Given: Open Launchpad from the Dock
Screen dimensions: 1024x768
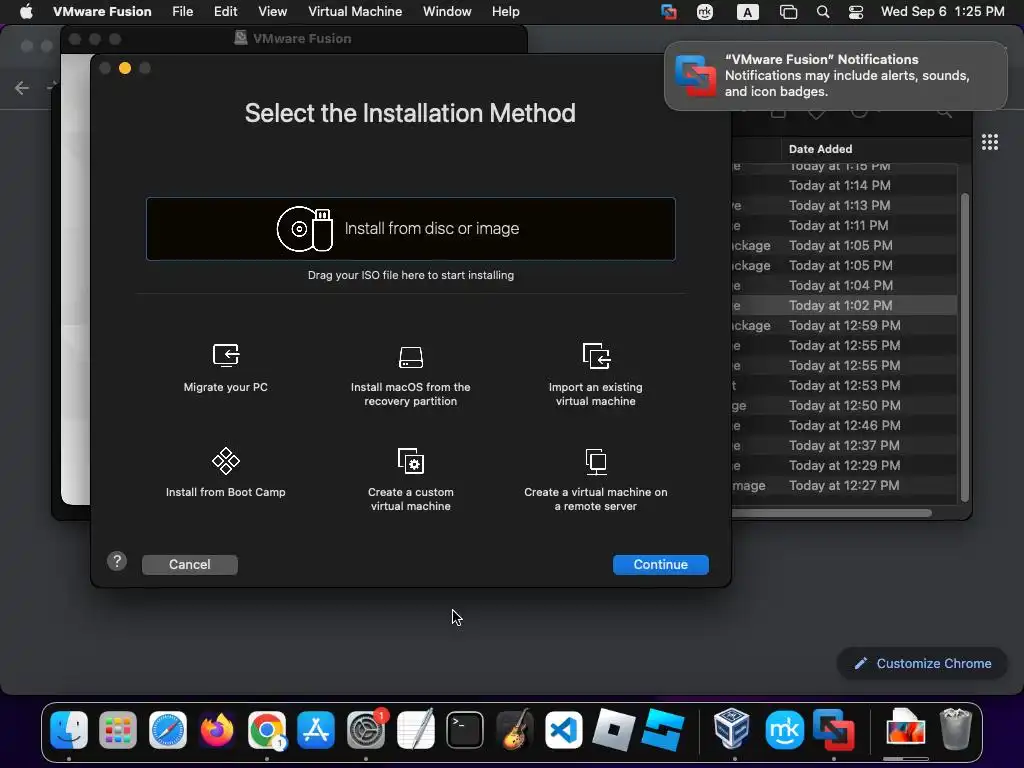Looking at the screenshot, I should [118, 729].
